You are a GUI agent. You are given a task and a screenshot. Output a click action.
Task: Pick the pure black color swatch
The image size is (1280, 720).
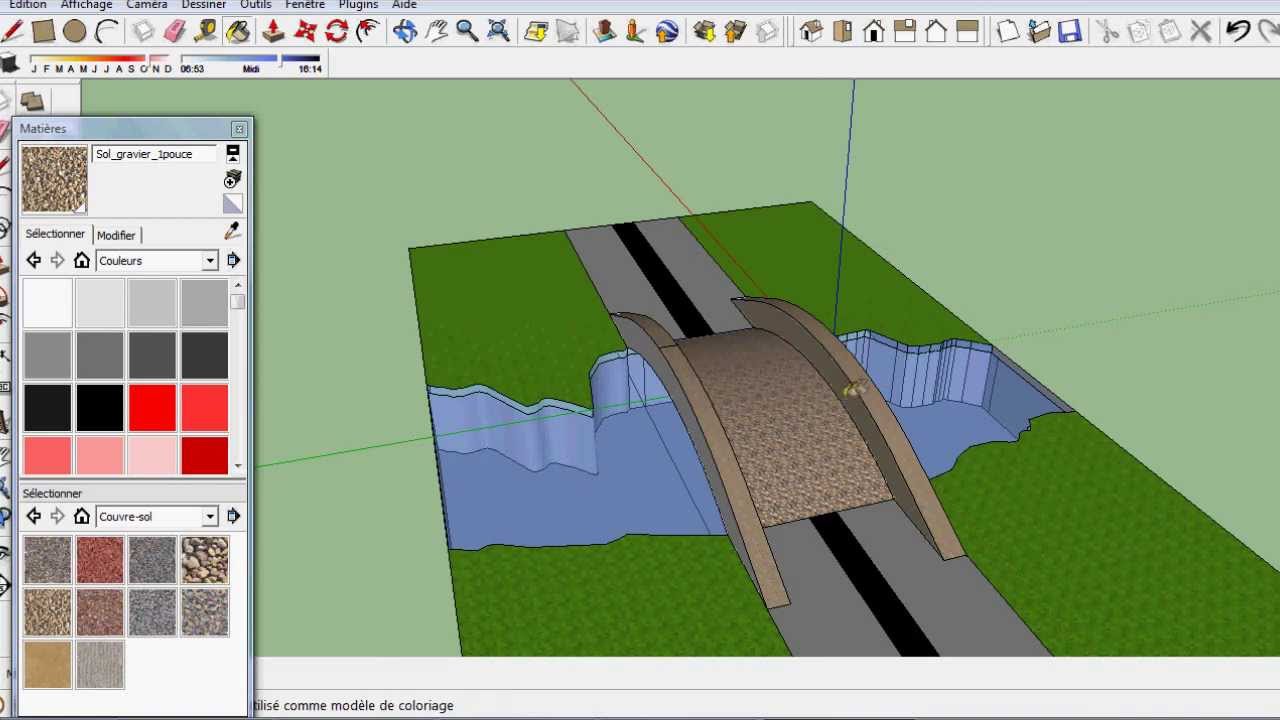click(100, 408)
